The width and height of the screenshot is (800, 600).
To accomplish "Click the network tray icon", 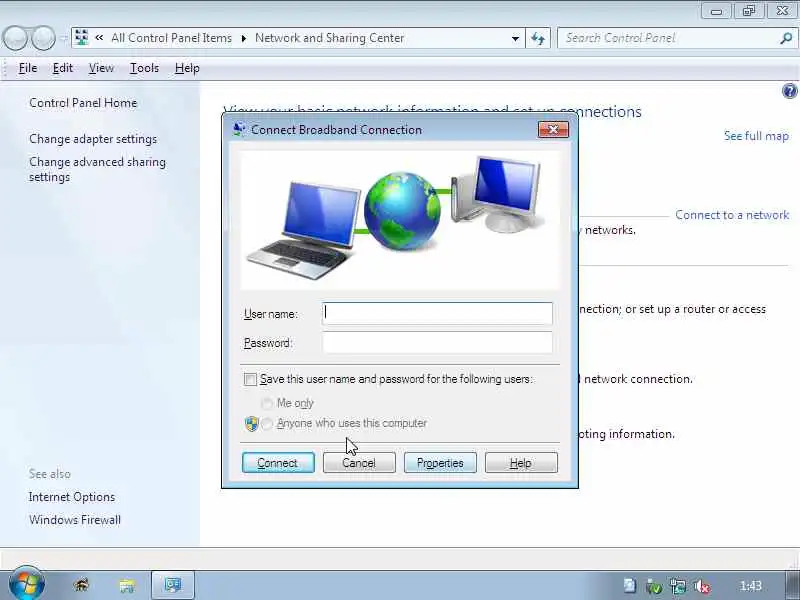I will click(678, 586).
